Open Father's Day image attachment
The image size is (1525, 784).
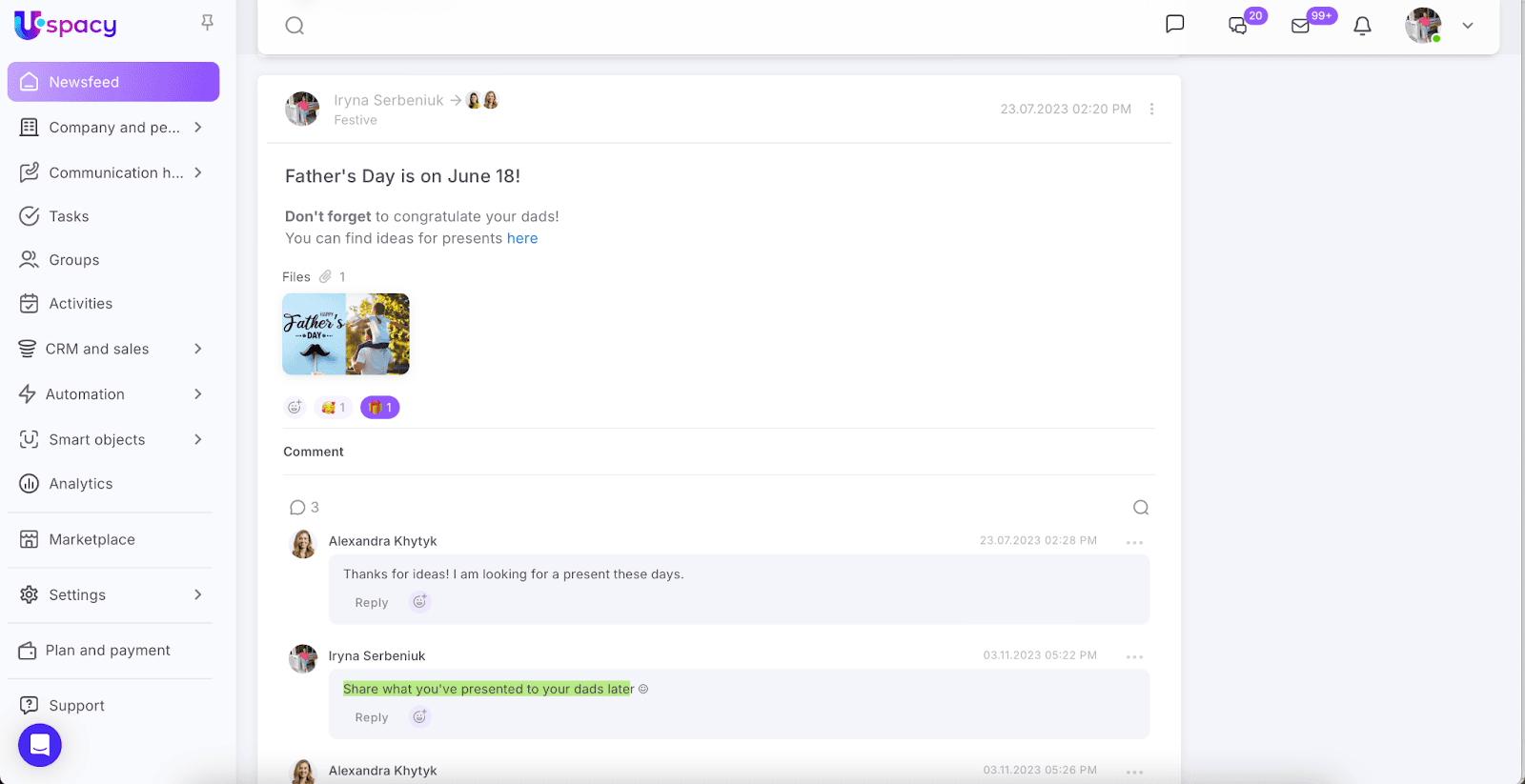pyautogui.click(x=345, y=333)
